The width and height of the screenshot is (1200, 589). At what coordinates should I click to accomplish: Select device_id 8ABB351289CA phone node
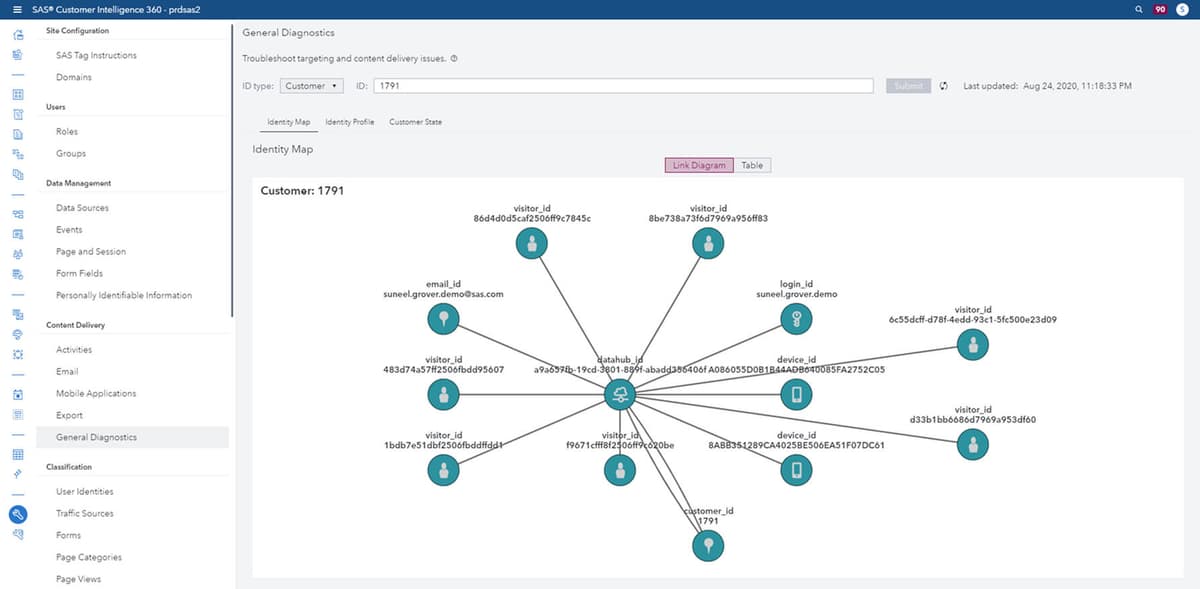coord(796,470)
